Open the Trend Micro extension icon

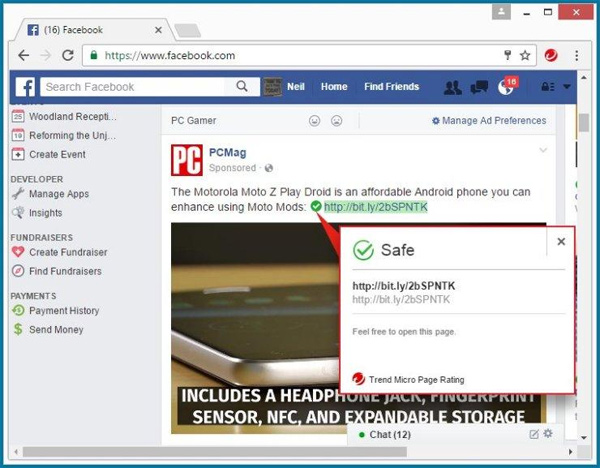click(551, 56)
